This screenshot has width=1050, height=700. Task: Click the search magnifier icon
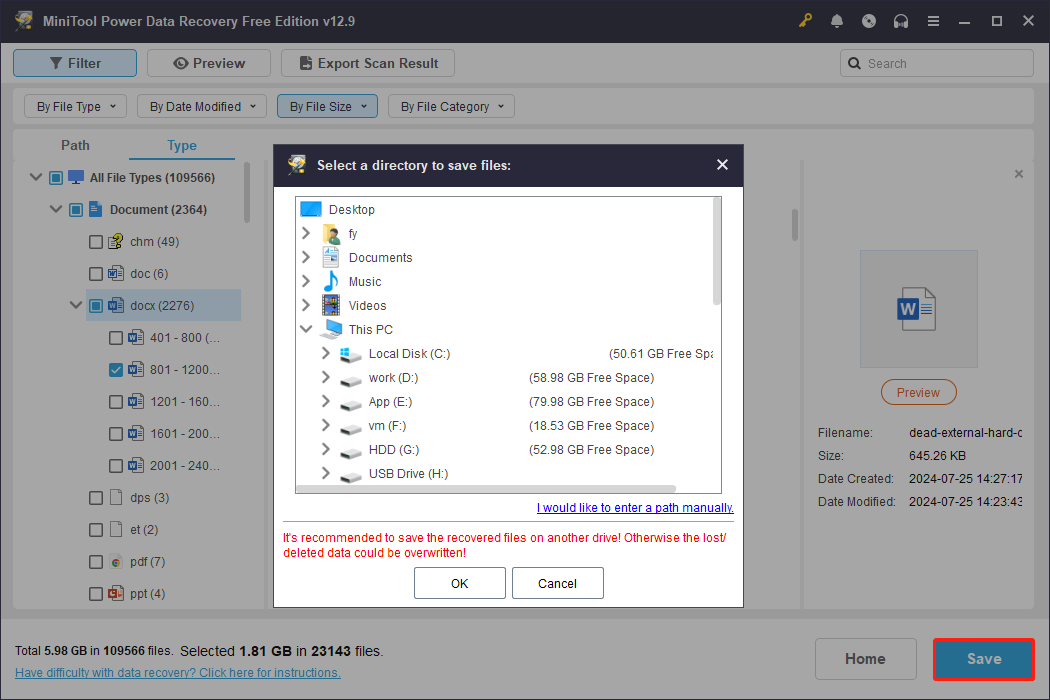[x=854, y=64]
